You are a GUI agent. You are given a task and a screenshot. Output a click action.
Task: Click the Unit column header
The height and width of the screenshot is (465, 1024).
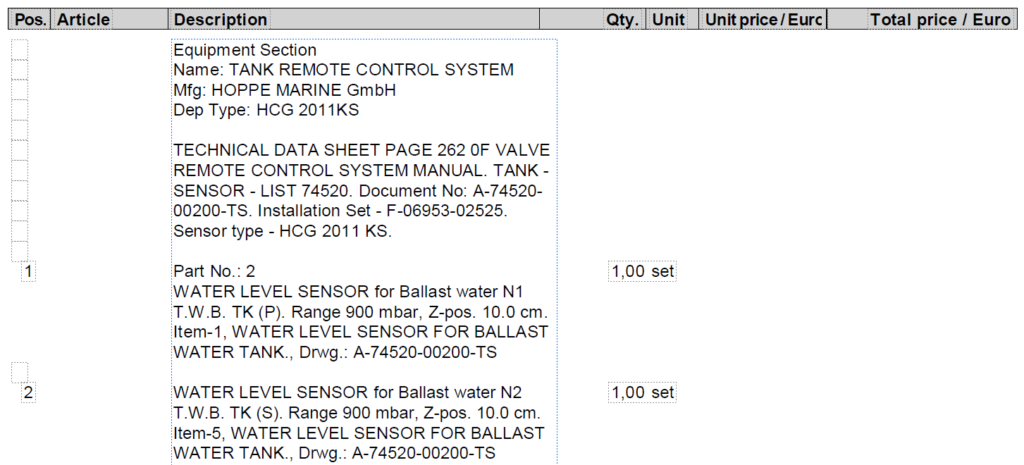[x=668, y=20]
